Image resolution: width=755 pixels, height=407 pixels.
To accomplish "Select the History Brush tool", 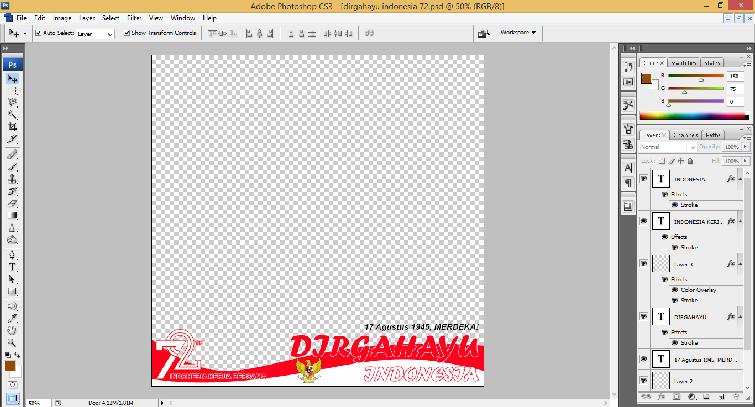I will click(13, 191).
